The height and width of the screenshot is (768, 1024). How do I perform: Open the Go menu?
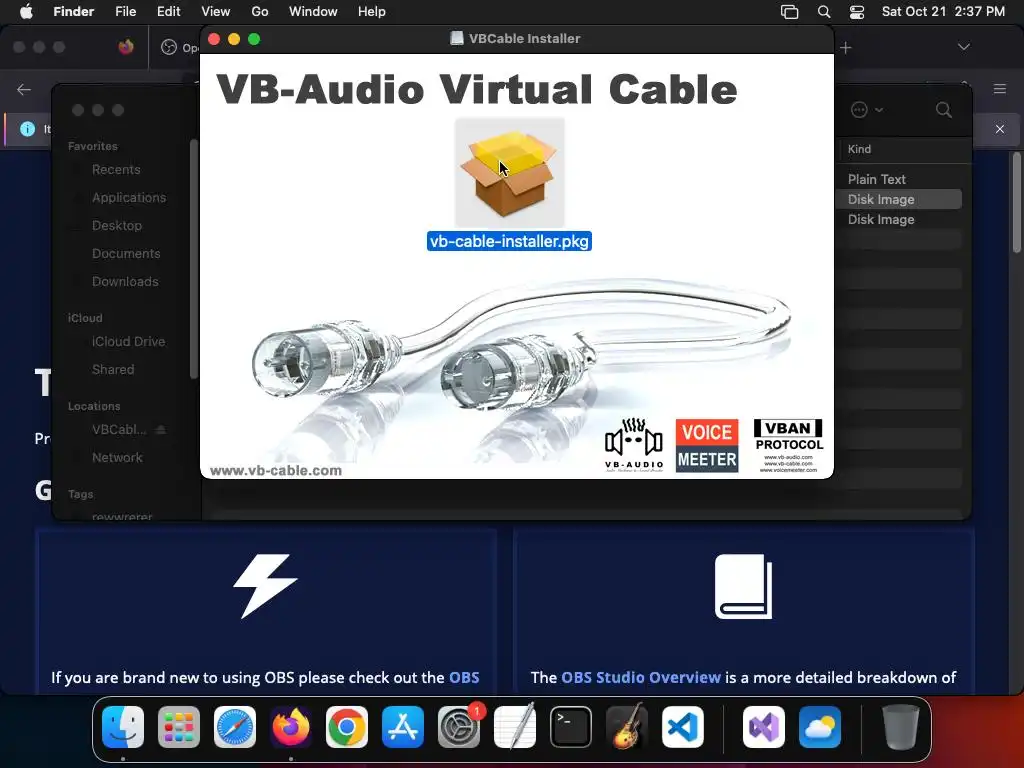[260, 11]
